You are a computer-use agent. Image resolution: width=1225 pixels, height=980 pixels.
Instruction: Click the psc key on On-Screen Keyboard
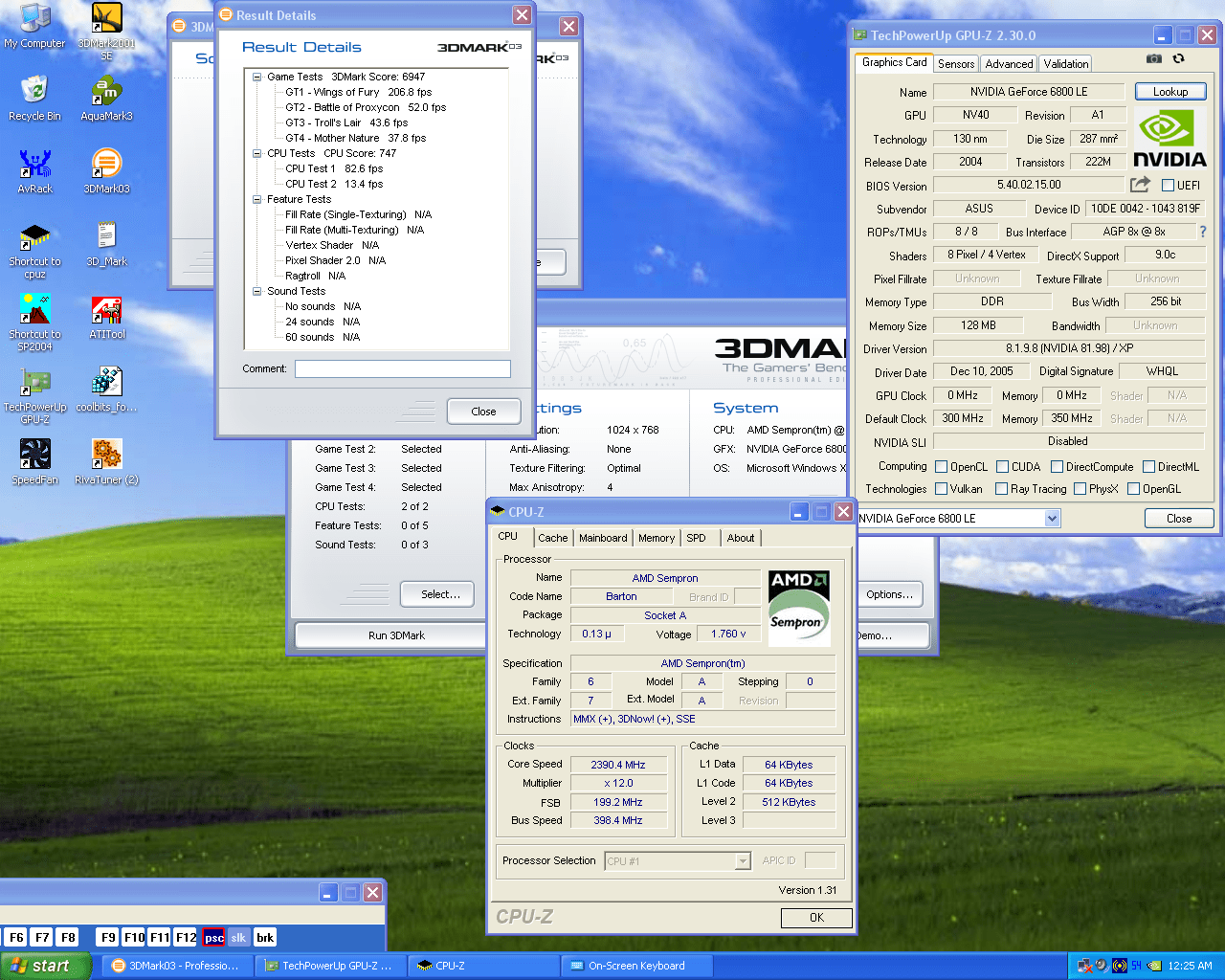click(x=214, y=938)
